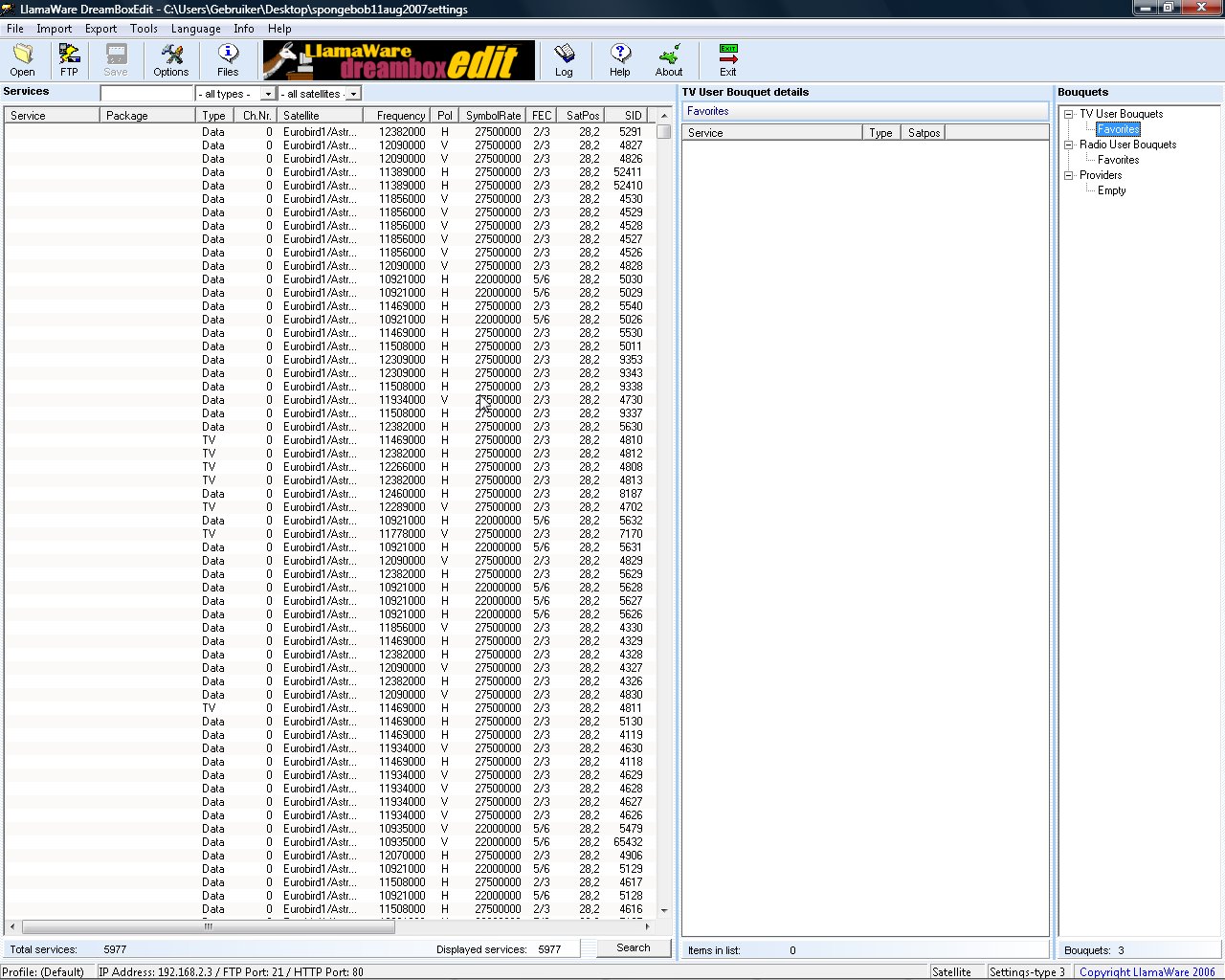Click services horizontal scrollbar left arrow

pyautogui.click(x=12, y=926)
